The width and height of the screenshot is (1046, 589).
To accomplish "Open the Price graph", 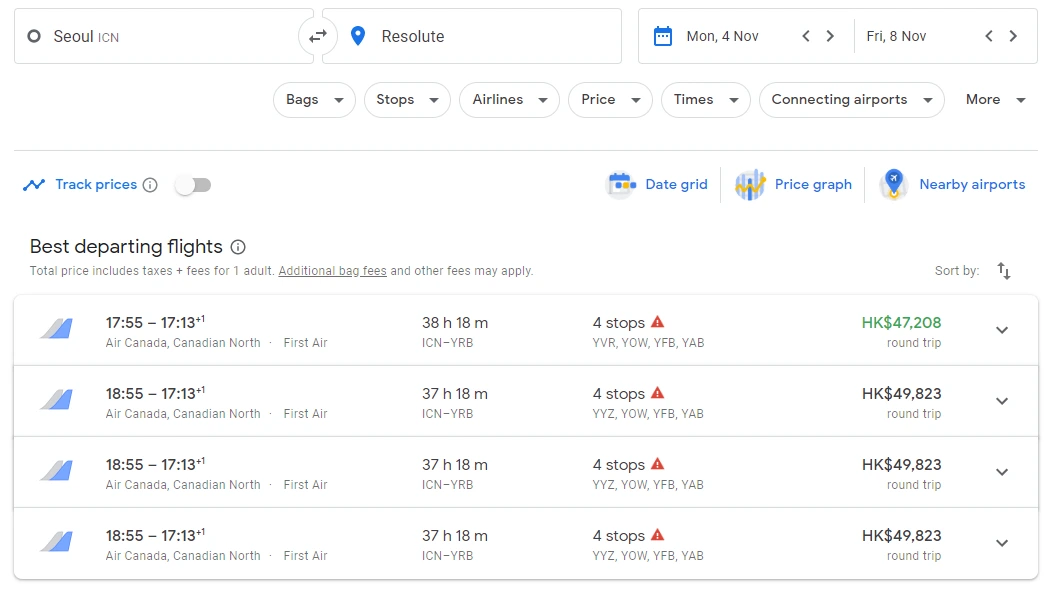I will click(x=793, y=185).
